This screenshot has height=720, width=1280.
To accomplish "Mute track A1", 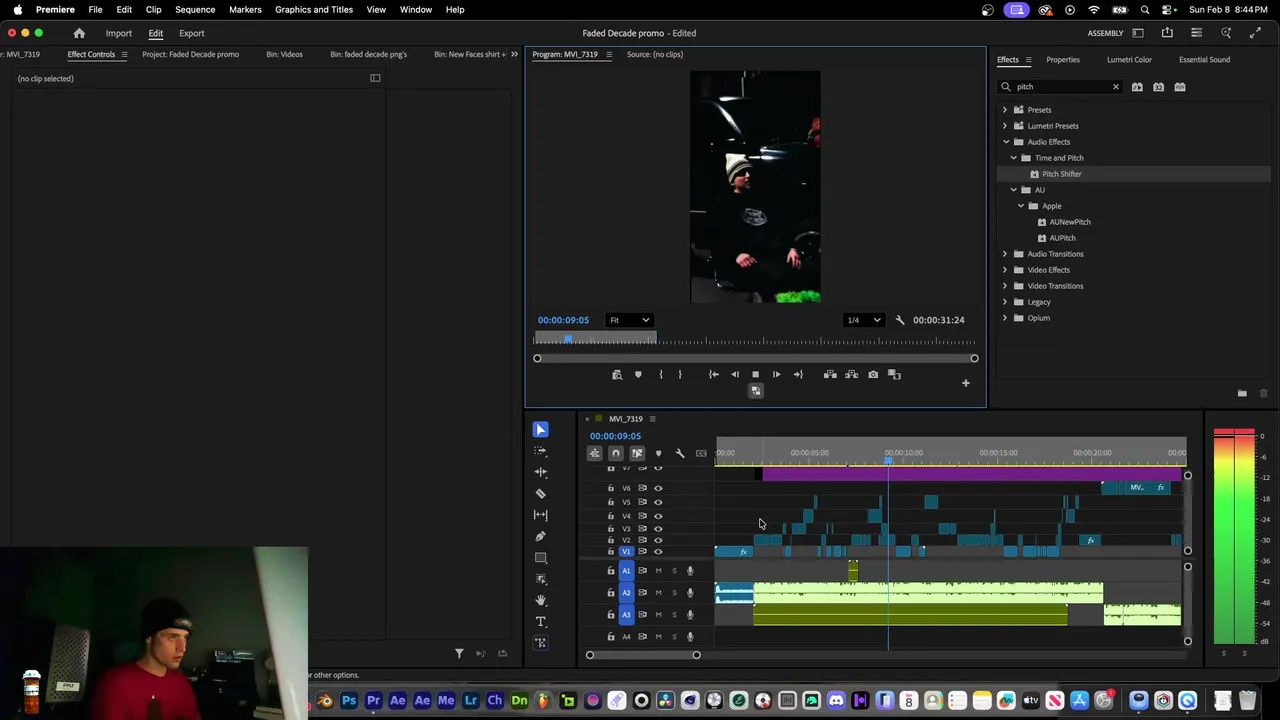I will [x=658, y=571].
